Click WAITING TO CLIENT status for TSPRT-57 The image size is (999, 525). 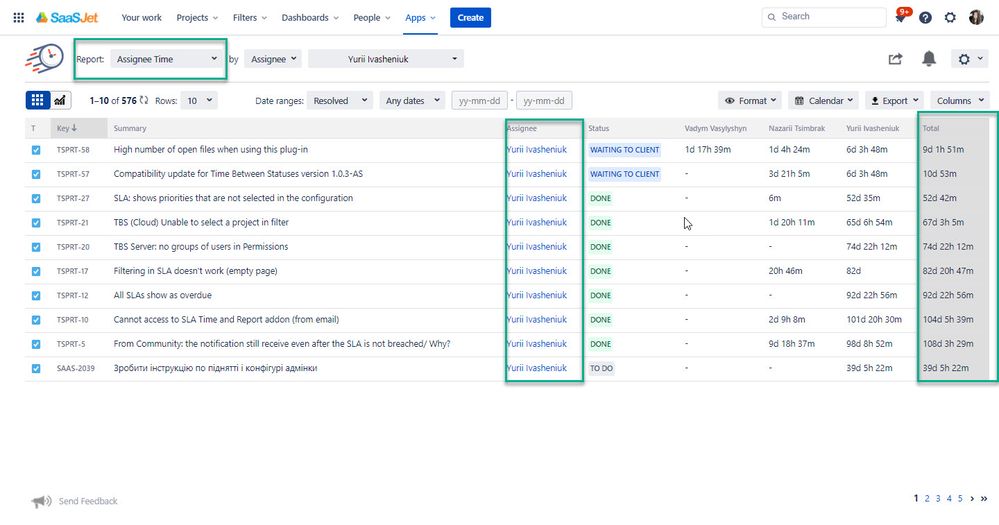(x=624, y=174)
